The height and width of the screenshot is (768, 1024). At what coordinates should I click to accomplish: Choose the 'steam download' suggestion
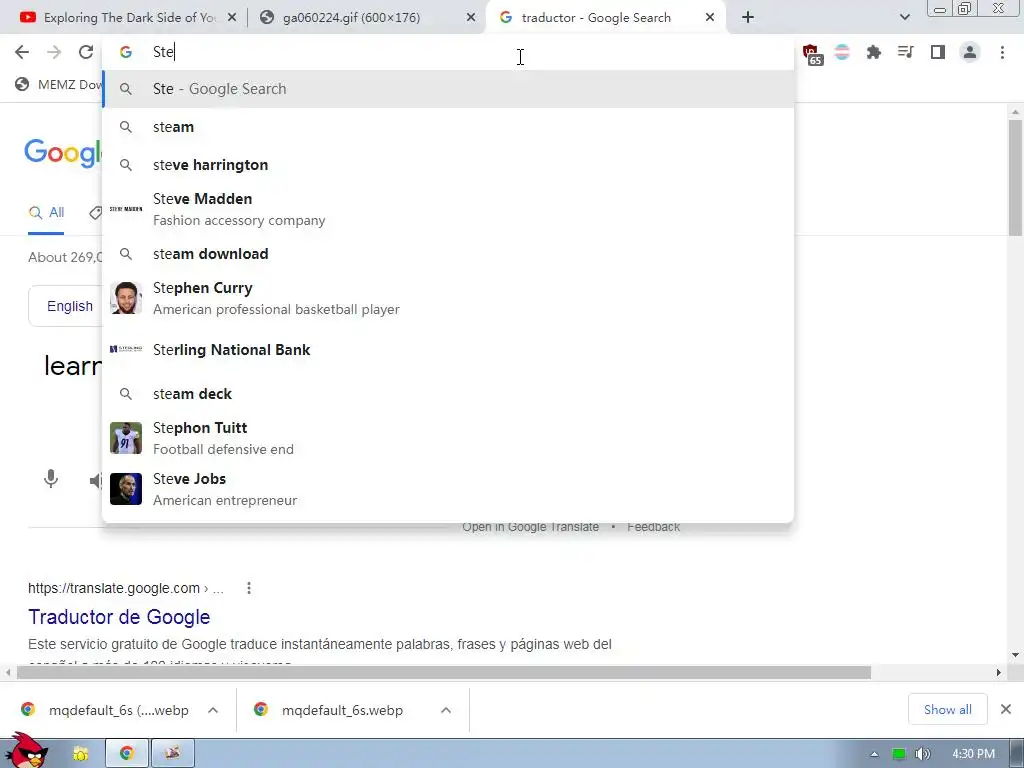pyautogui.click(x=448, y=254)
